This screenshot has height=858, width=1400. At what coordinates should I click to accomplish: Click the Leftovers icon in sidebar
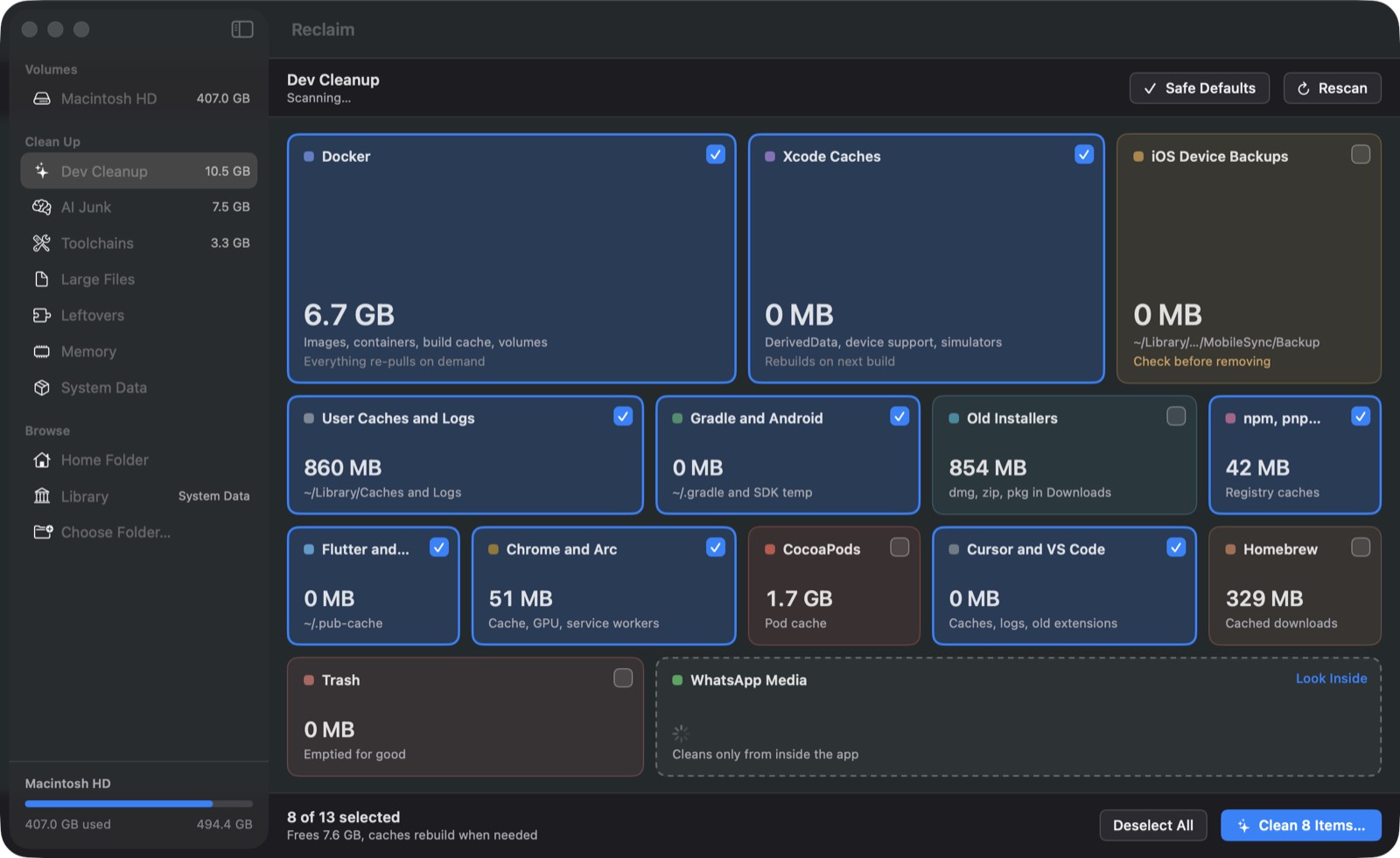pyautogui.click(x=42, y=315)
